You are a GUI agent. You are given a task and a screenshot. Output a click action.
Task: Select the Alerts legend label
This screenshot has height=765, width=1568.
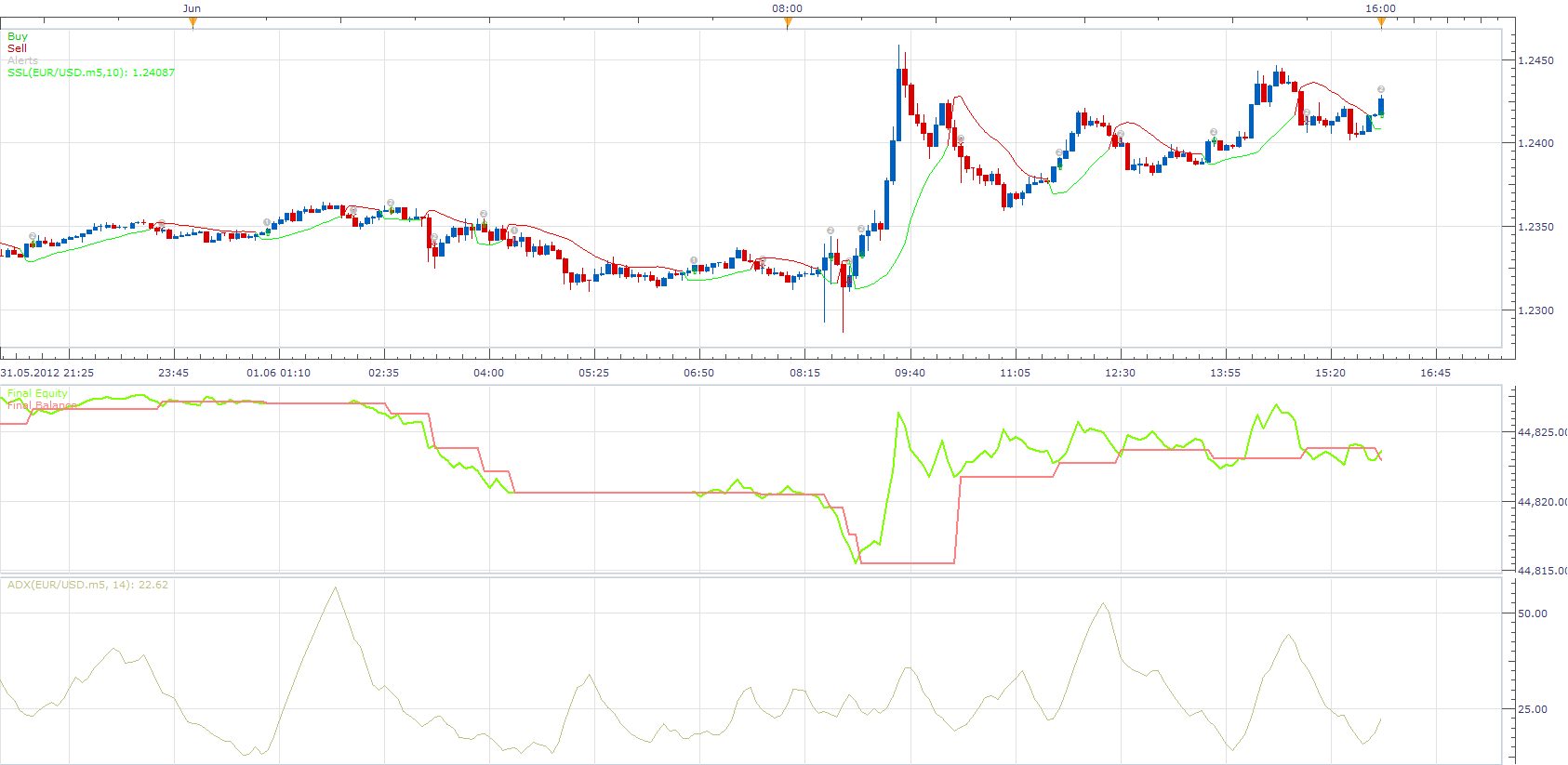pyautogui.click(x=23, y=60)
